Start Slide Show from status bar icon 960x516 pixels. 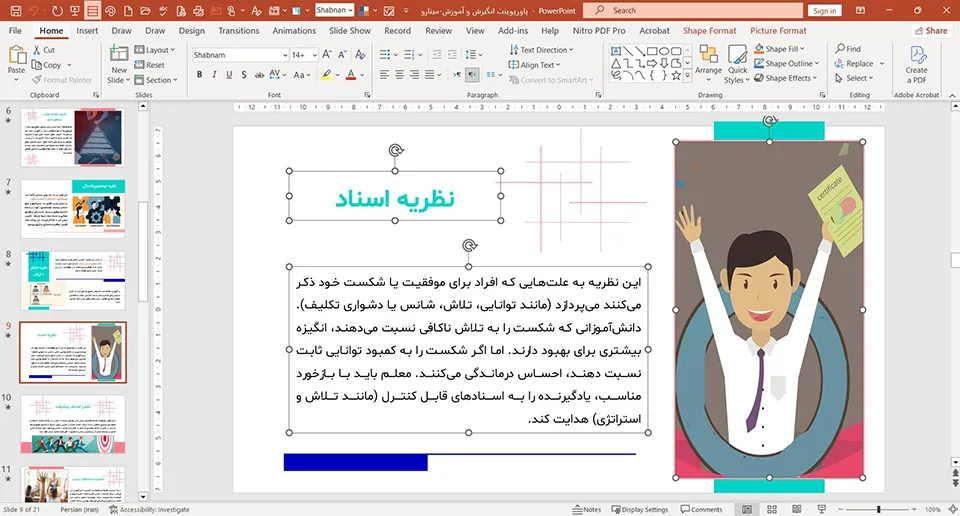(x=822, y=509)
